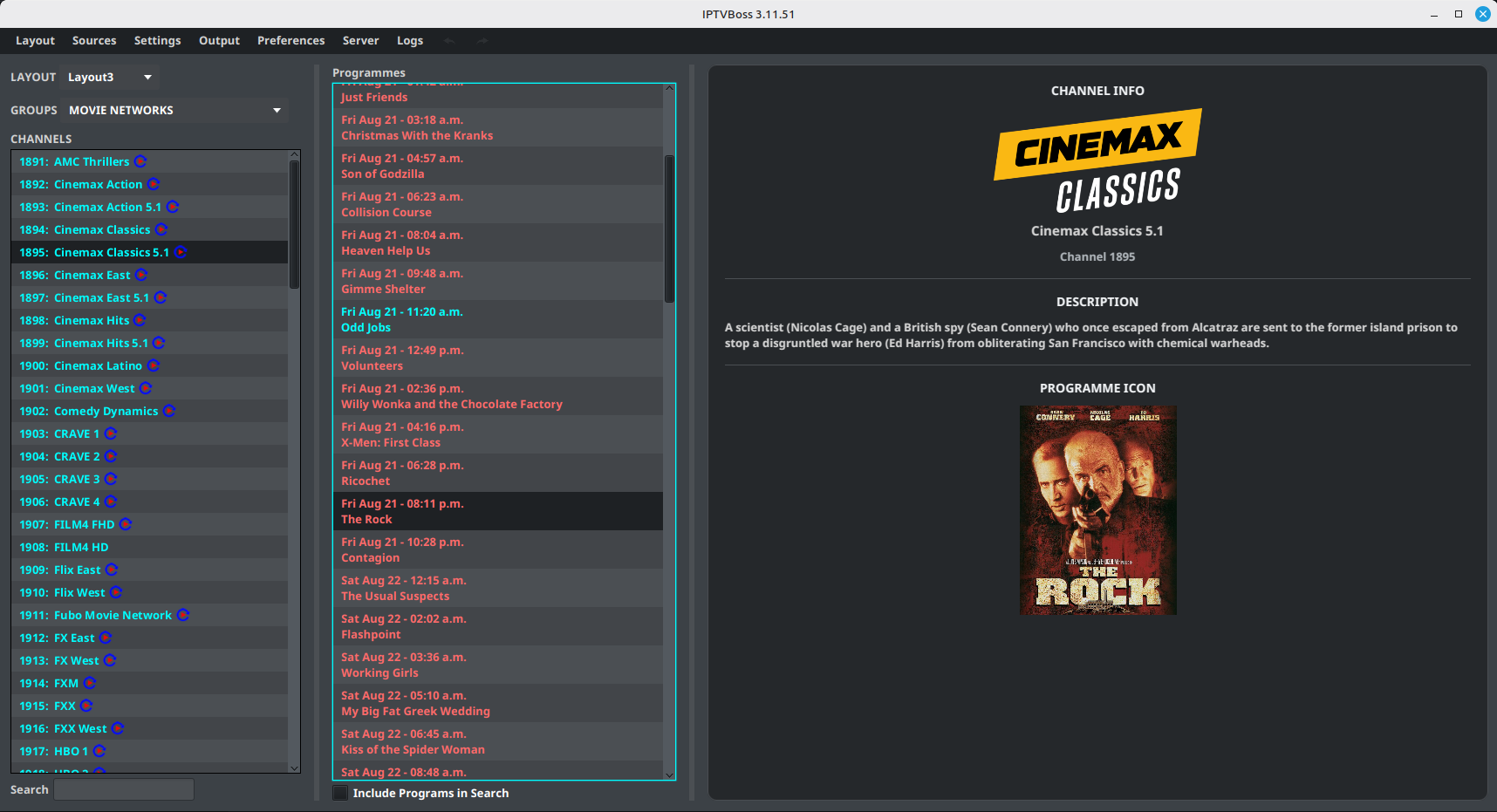This screenshot has width=1497, height=812.
Task: Open the Layout menu
Action: [35, 40]
